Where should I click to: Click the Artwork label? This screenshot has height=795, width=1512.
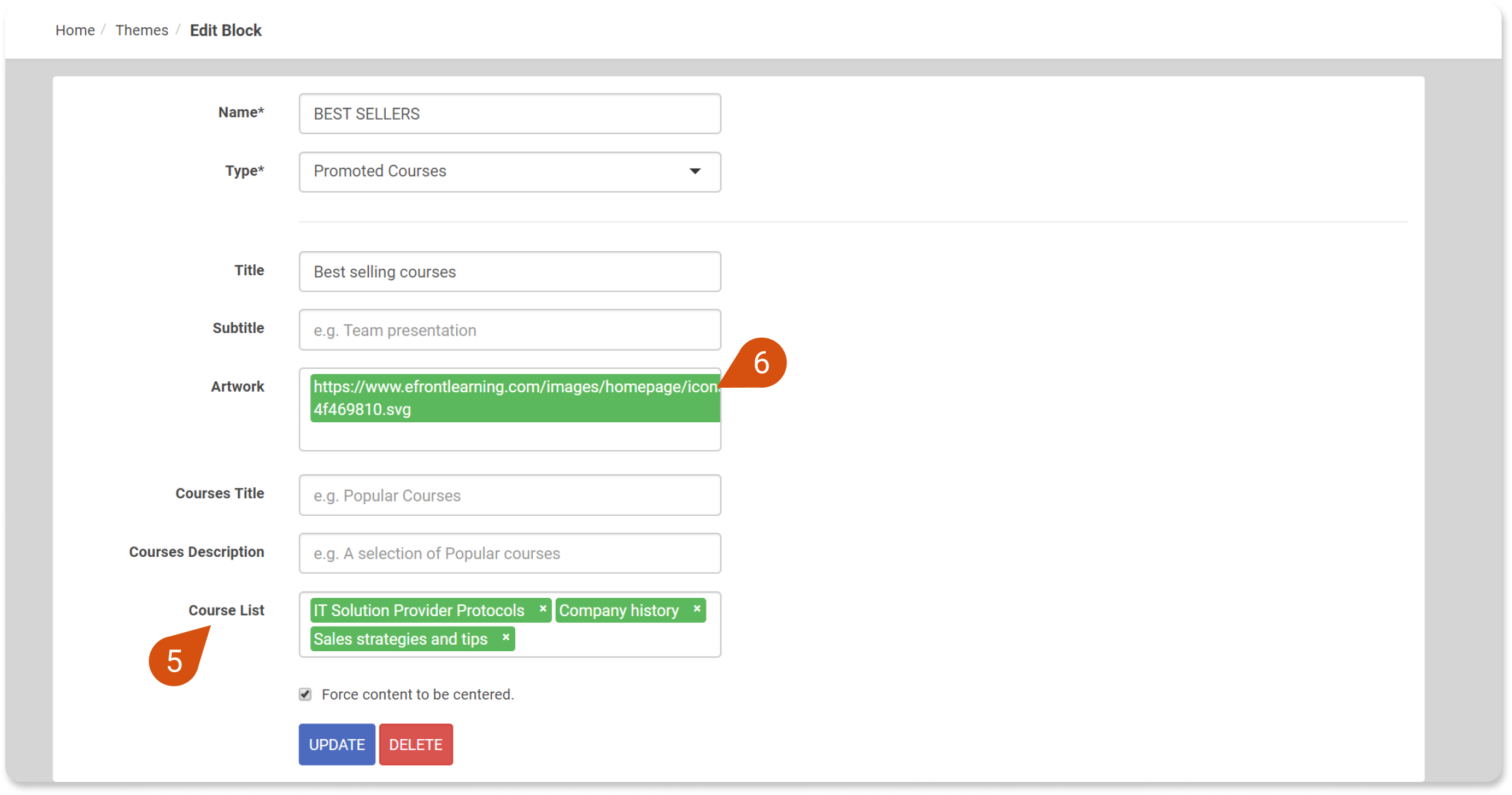(x=237, y=386)
